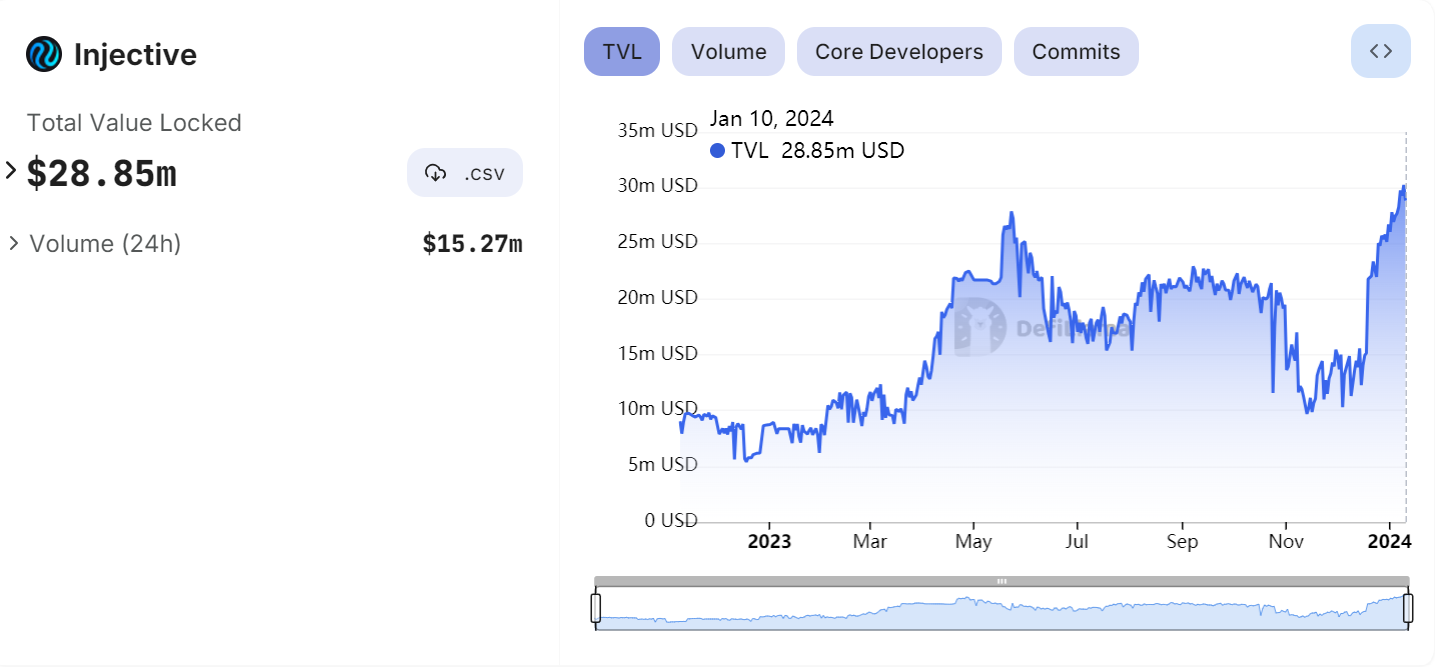Click the left handle of range slider
The image size is (1435, 667).
click(x=596, y=608)
